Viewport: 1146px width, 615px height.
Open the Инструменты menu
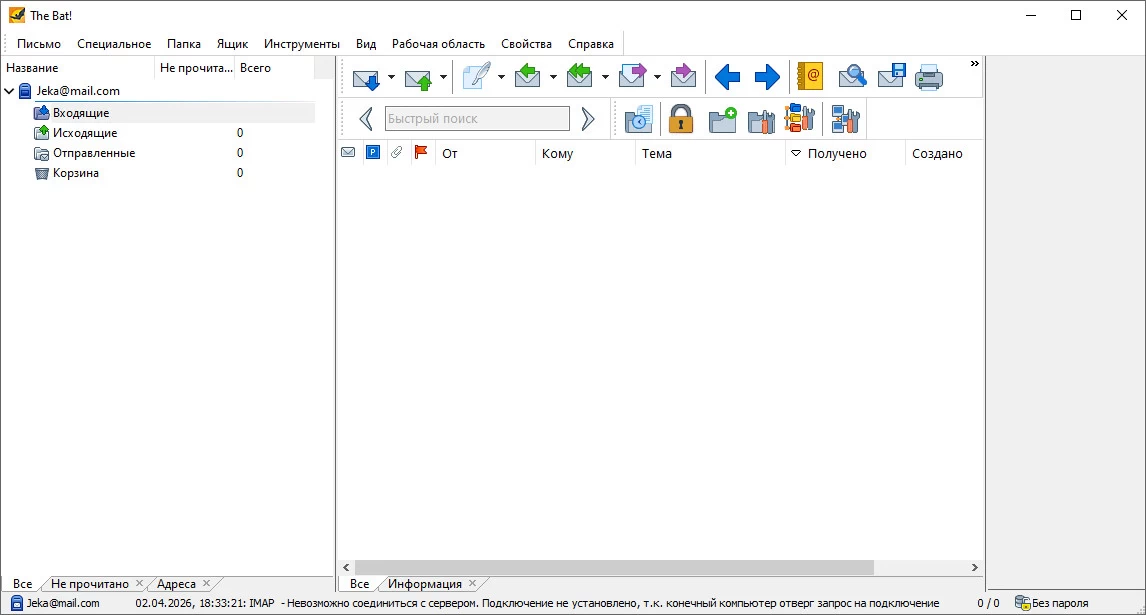pos(301,44)
